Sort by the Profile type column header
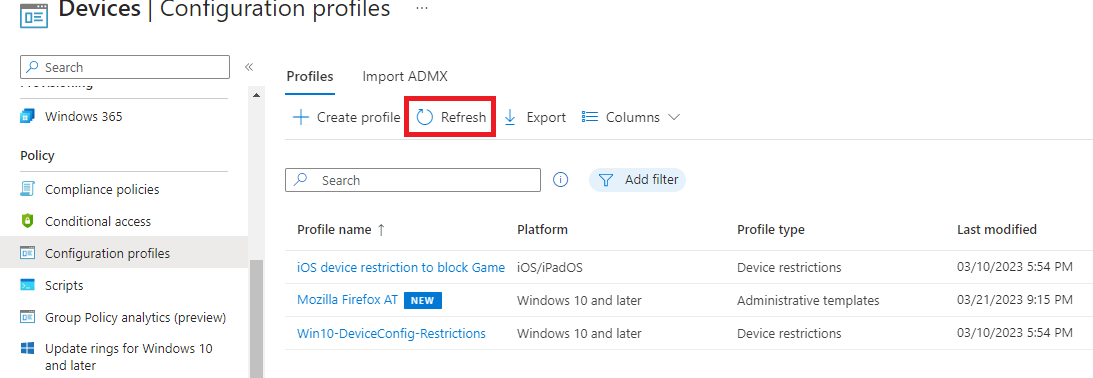Screen dimensions: 1093x378 click(x=771, y=229)
